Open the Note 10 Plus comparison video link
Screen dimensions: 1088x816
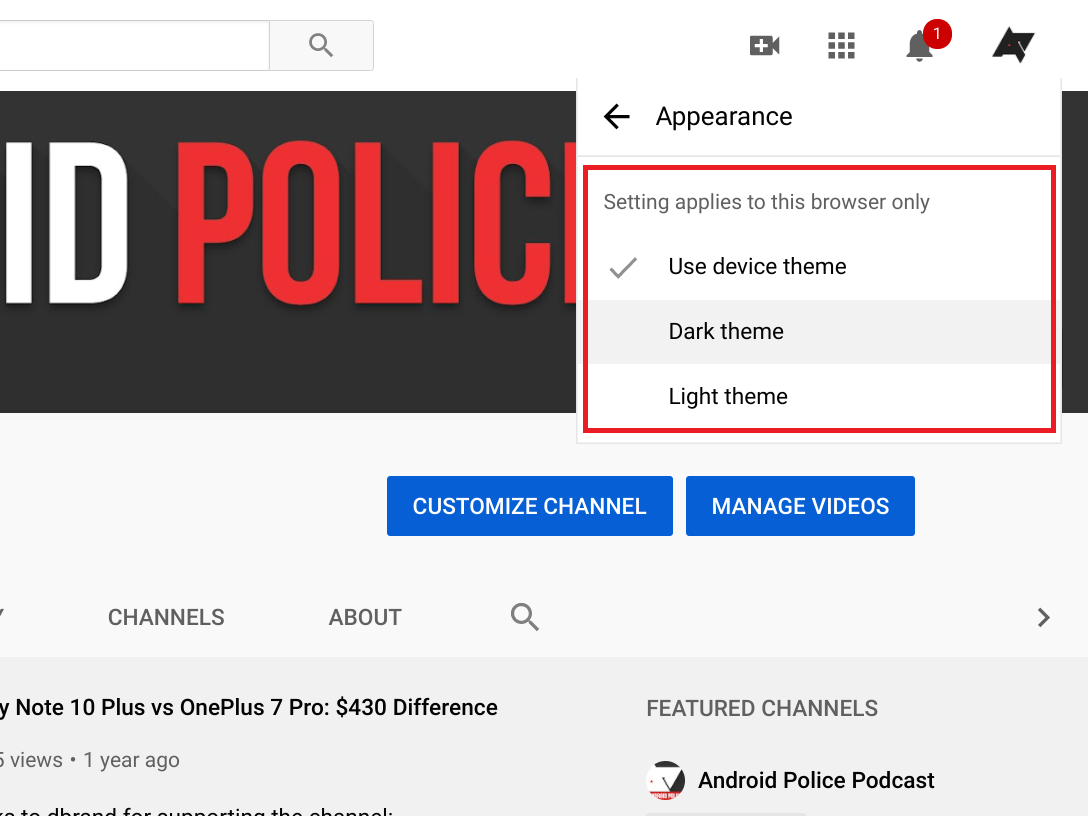click(250, 707)
